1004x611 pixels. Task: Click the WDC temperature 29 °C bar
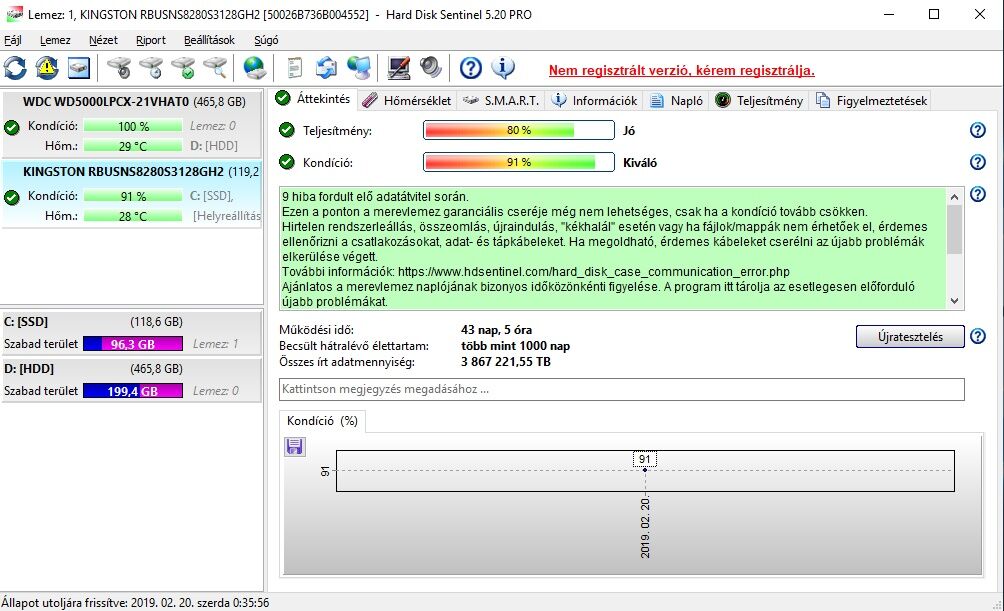[x=133, y=146]
